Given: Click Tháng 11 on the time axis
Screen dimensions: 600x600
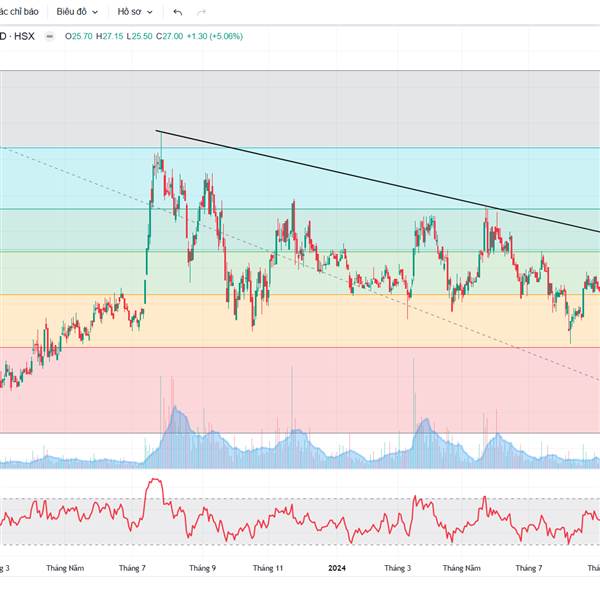Looking at the screenshot, I should tap(267, 568).
